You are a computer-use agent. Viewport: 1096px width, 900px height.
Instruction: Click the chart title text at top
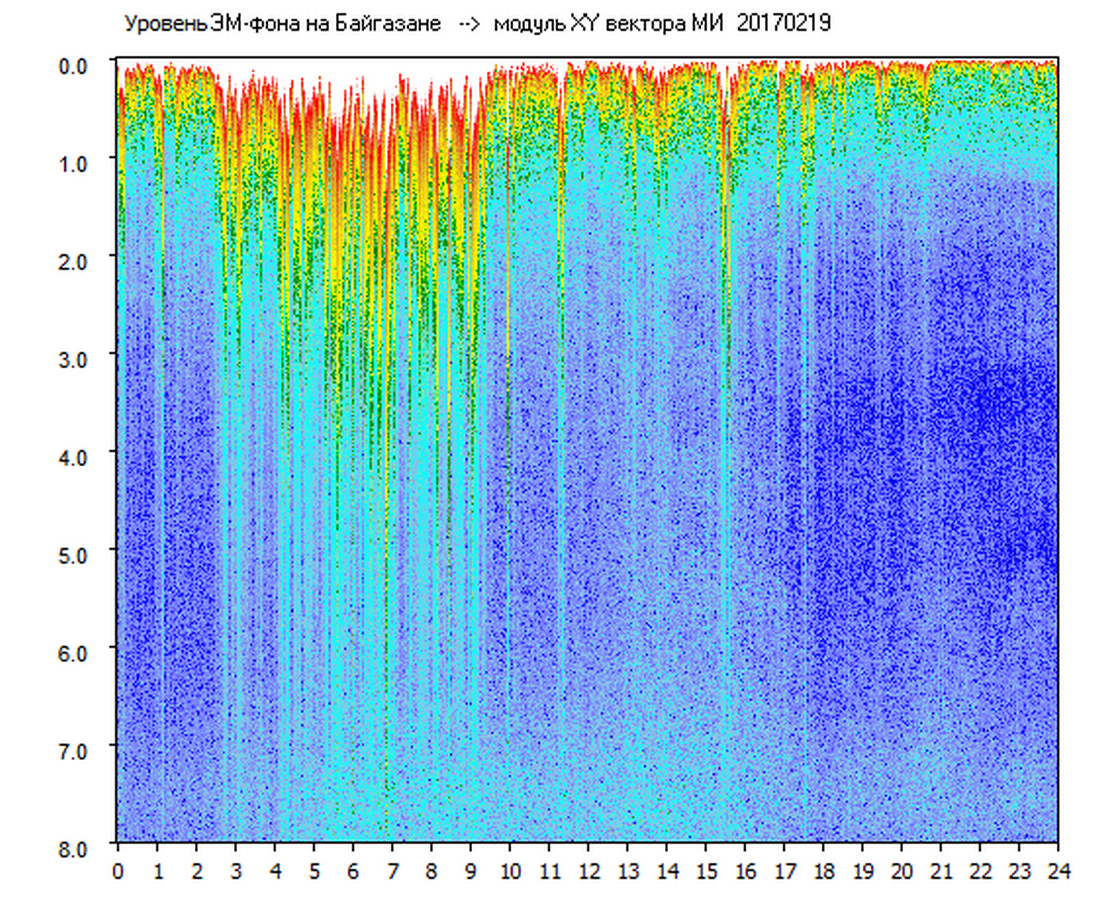(x=476, y=24)
